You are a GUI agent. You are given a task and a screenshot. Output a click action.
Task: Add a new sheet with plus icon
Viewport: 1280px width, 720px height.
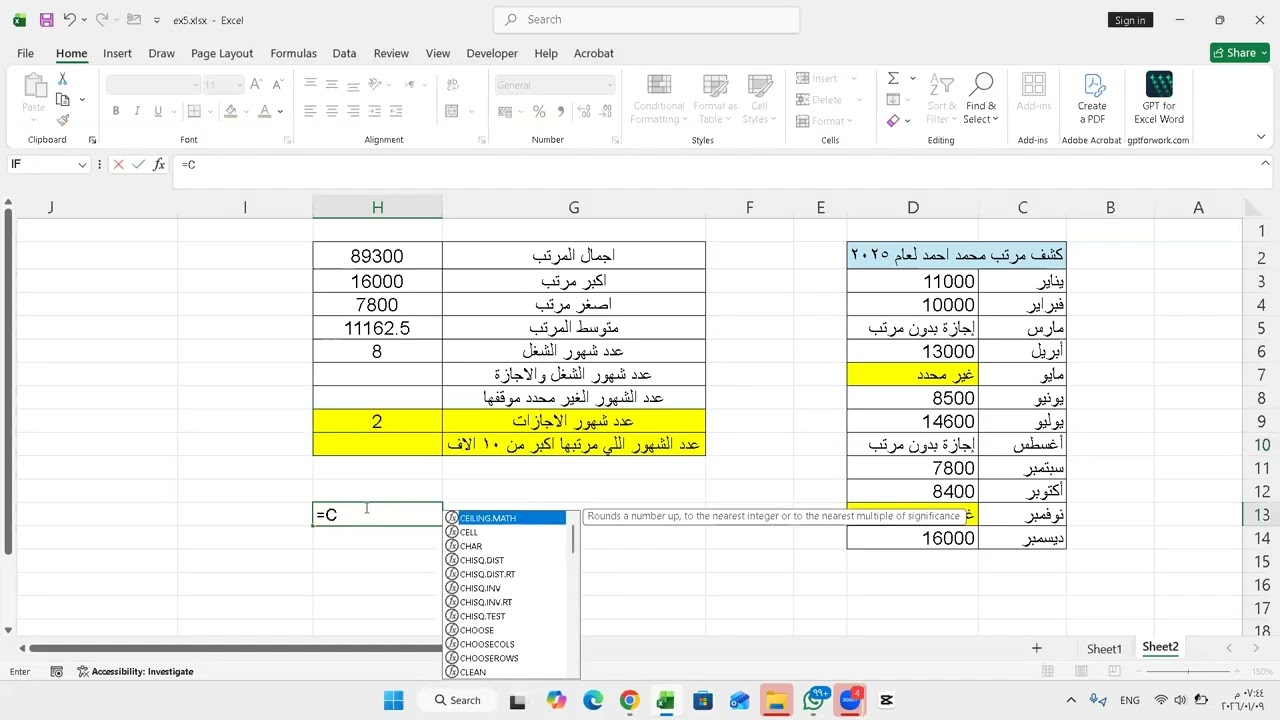pyautogui.click(x=1037, y=648)
